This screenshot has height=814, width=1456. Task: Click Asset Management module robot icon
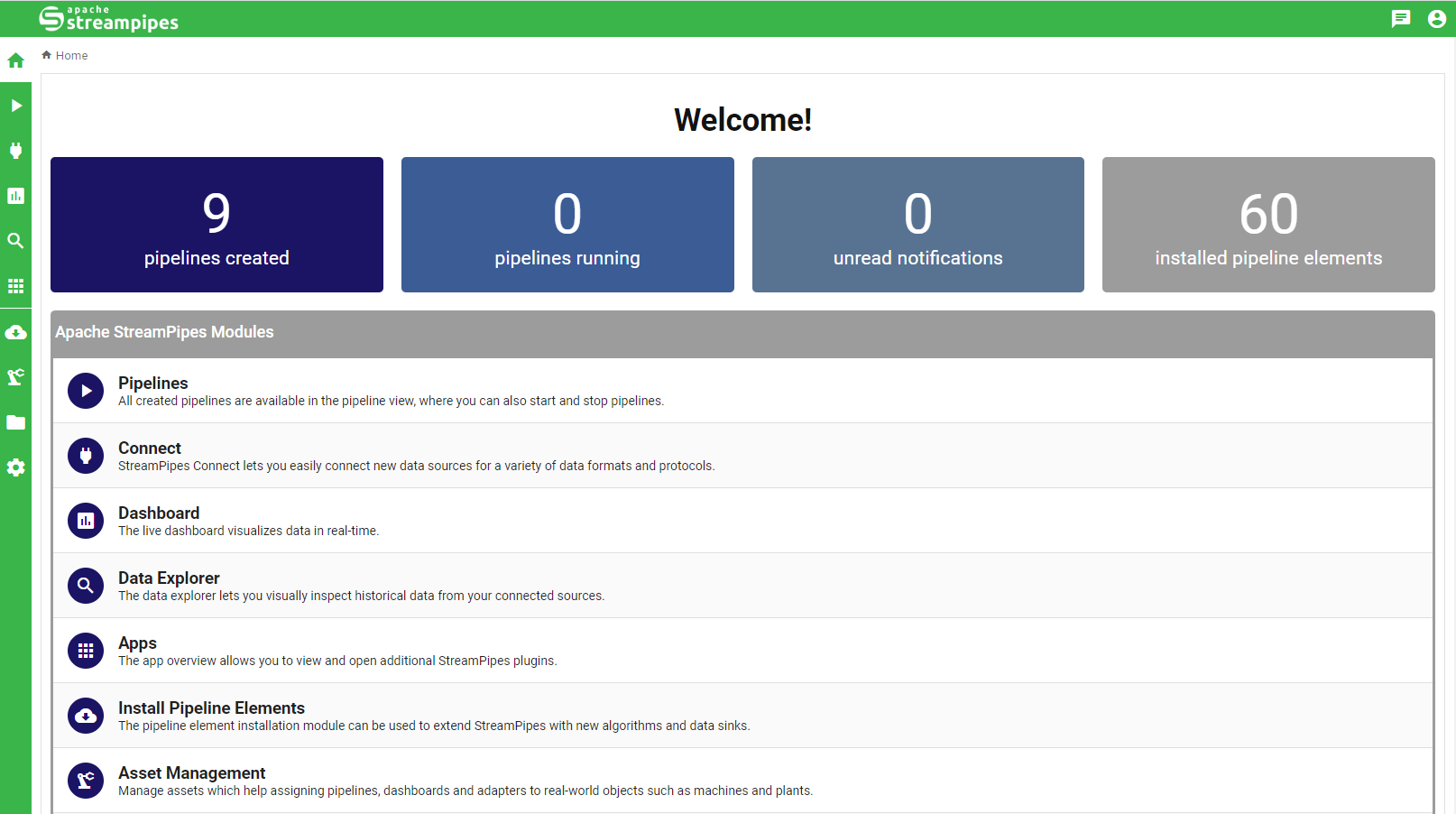coord(86,781)
